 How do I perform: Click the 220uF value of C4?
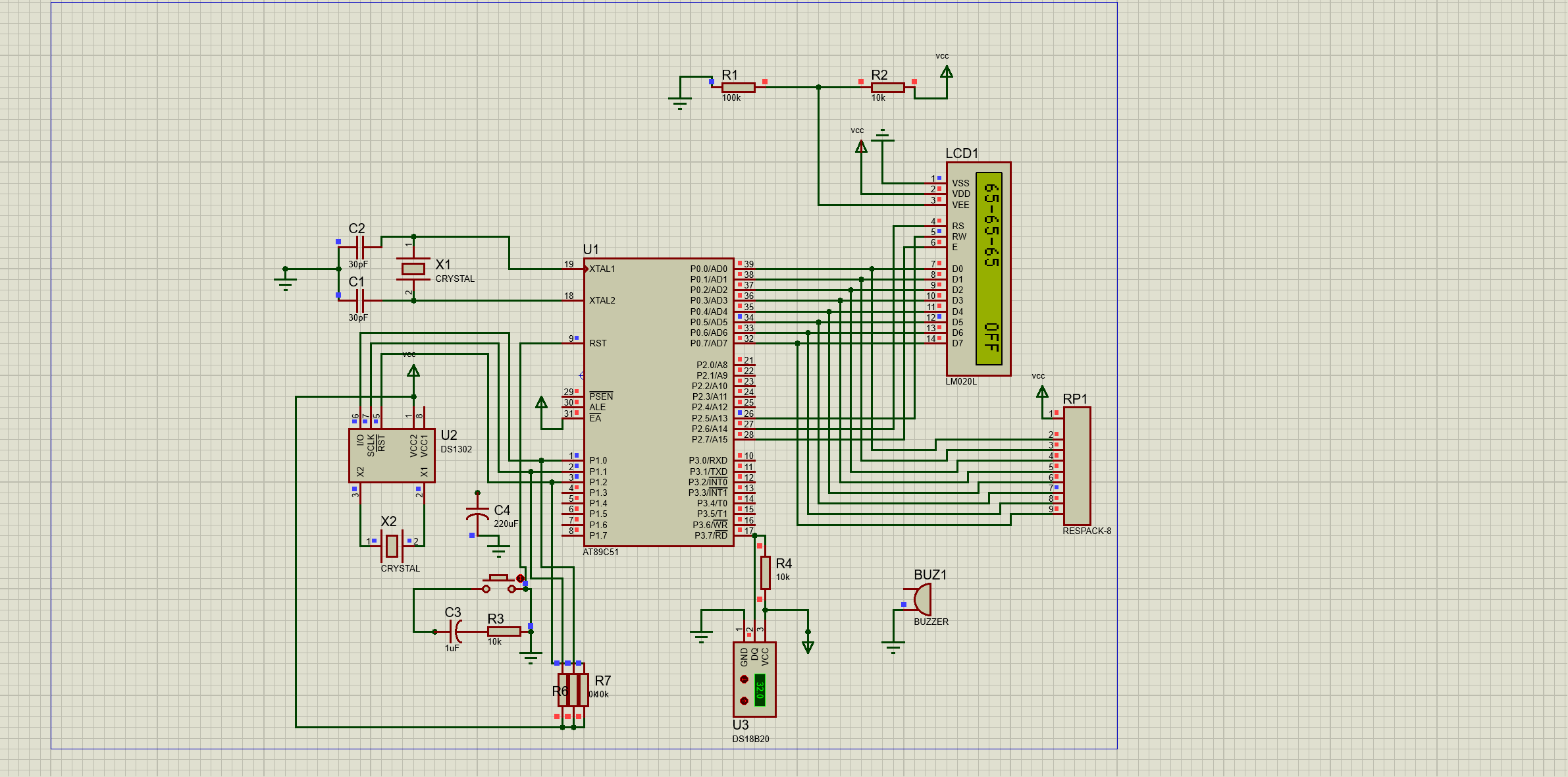(x=506, y=524)
